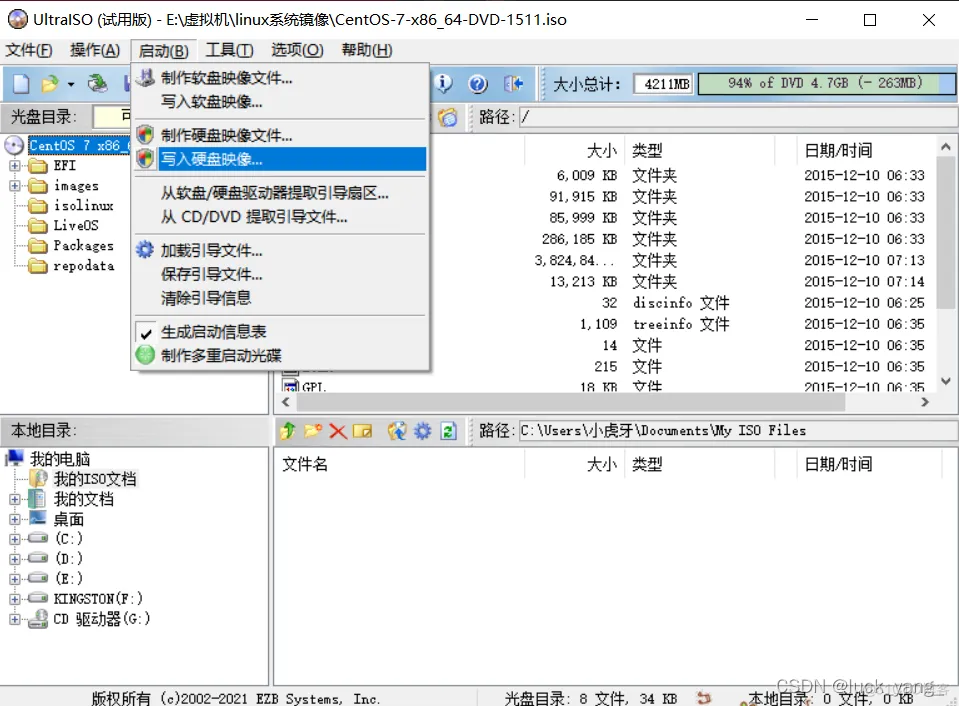Select 我的ISO文档 in the local tree

coord(95,479)
